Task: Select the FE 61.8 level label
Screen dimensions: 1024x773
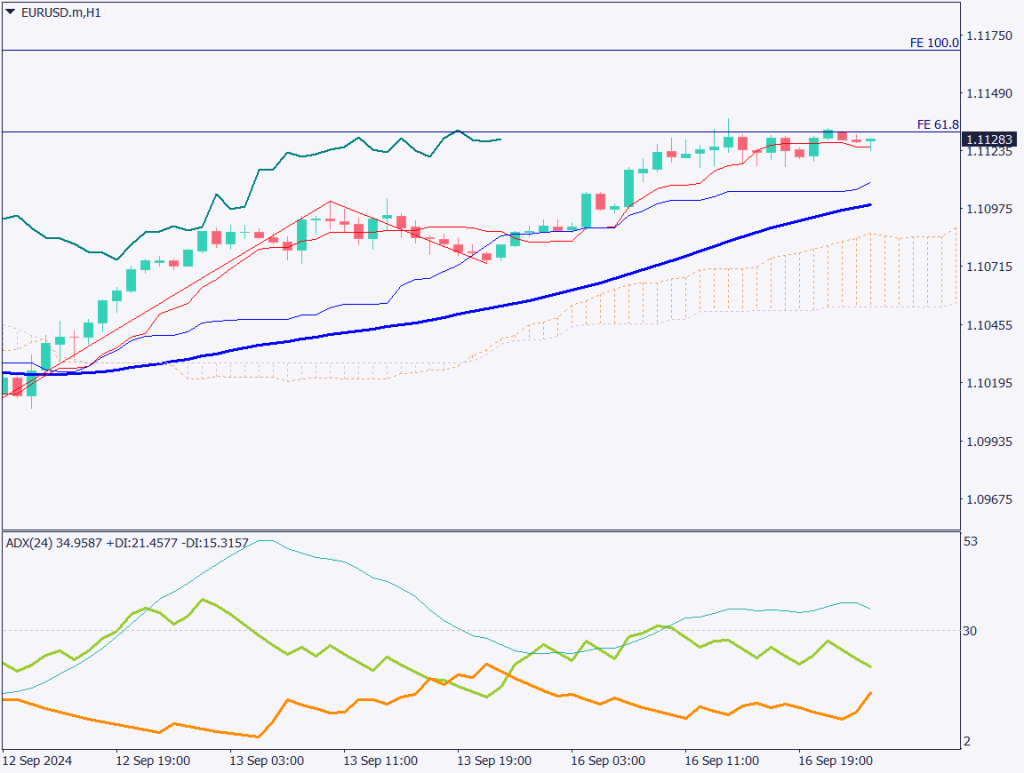Action: (x=936, y=125)
